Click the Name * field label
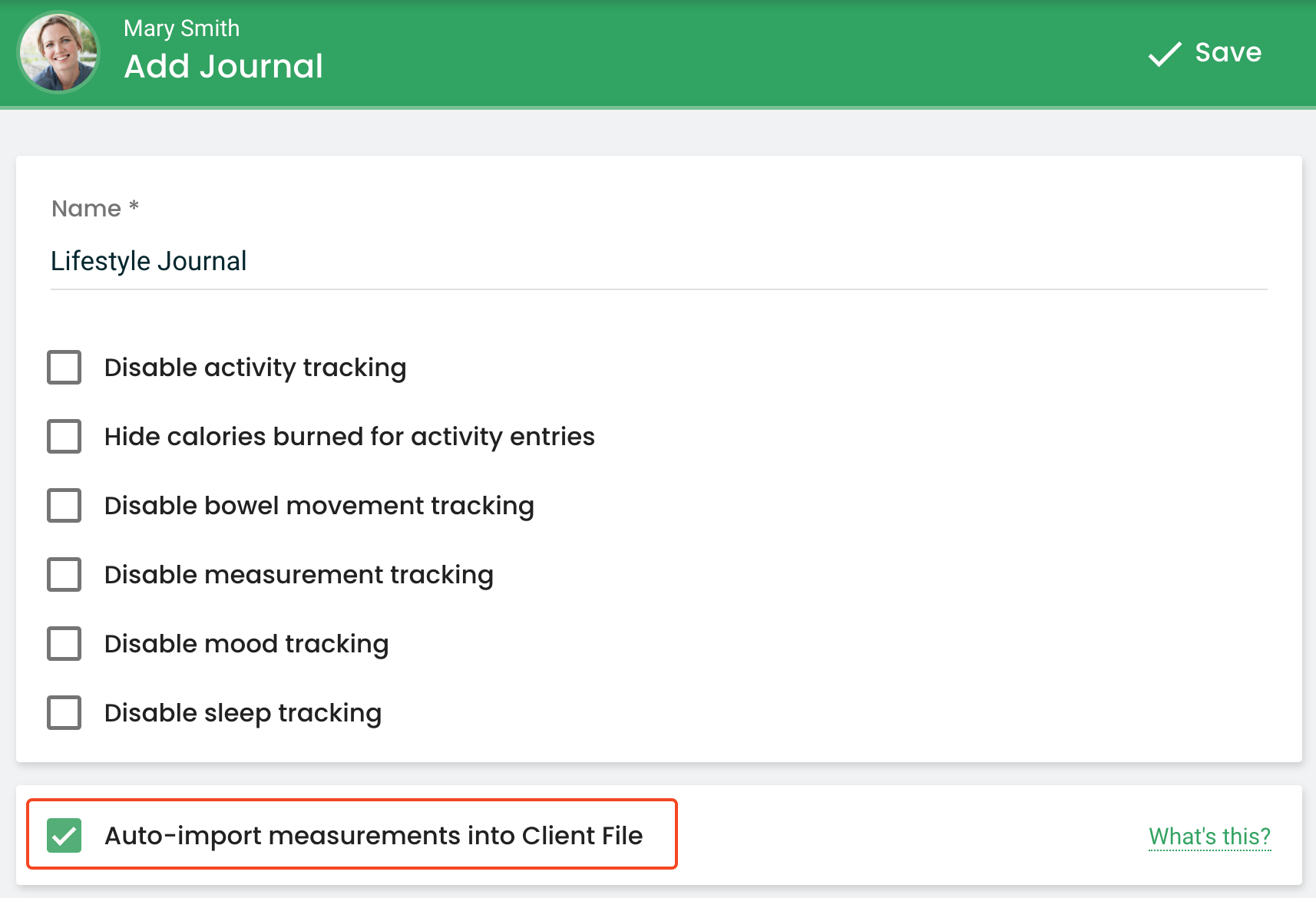The width and height of the screenshot is (1316, 898). pyautogui.click(x=95, y=208)
